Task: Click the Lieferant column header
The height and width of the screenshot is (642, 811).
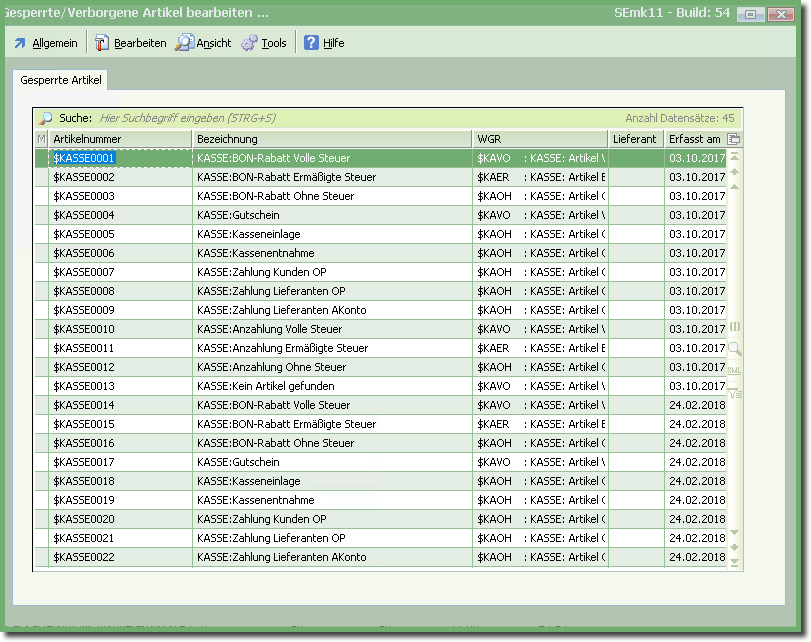Action: tap(635, 139)
